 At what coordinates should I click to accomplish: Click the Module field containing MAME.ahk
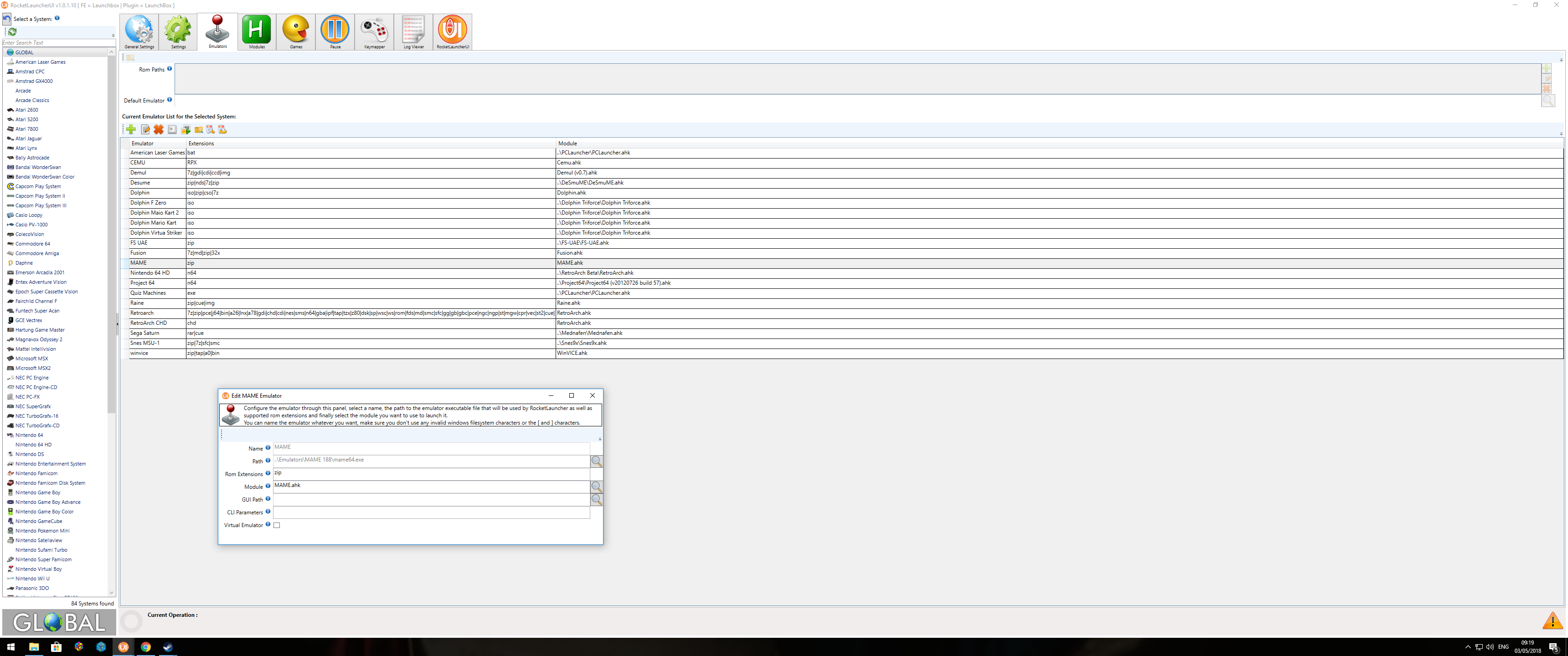(431, 487)
